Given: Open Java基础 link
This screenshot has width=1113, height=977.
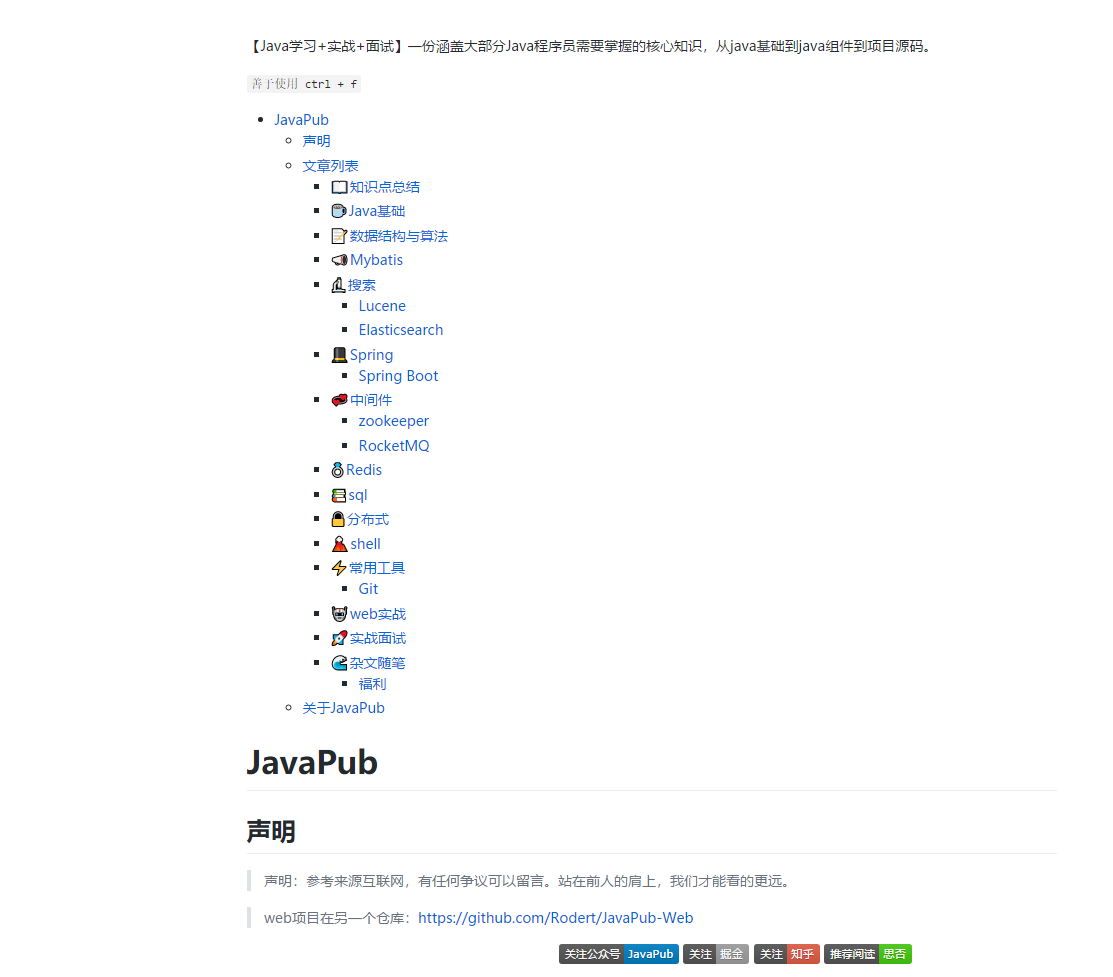Looking at the screenshot, I should click(x=377, y=211).
